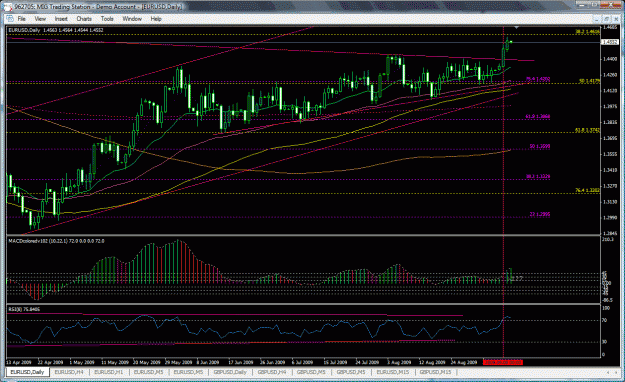Click the 24 Aug 2009 date label
The height and width of the screenshot is (382, 625).
coord(464,362)
